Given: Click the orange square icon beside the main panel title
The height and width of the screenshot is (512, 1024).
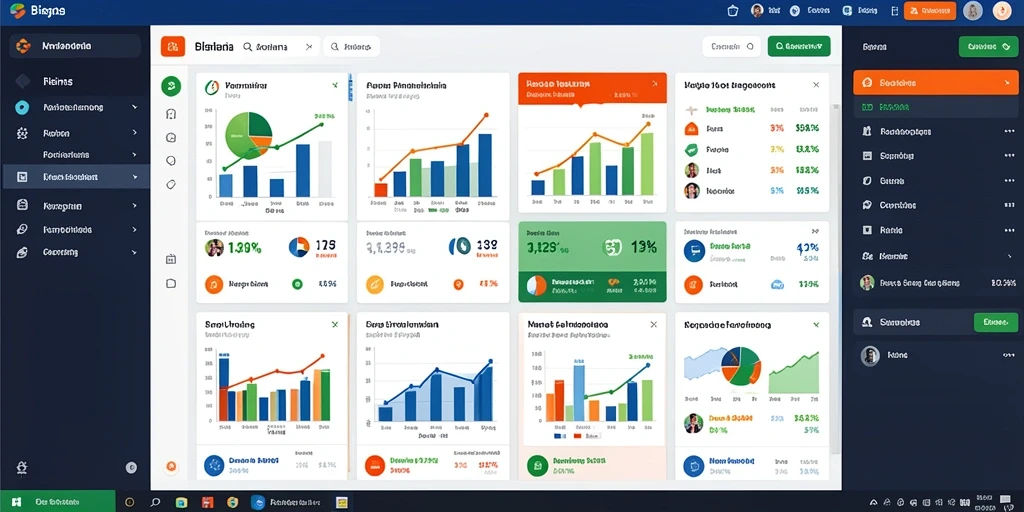Looking at the screenshot, I should 172,46.
